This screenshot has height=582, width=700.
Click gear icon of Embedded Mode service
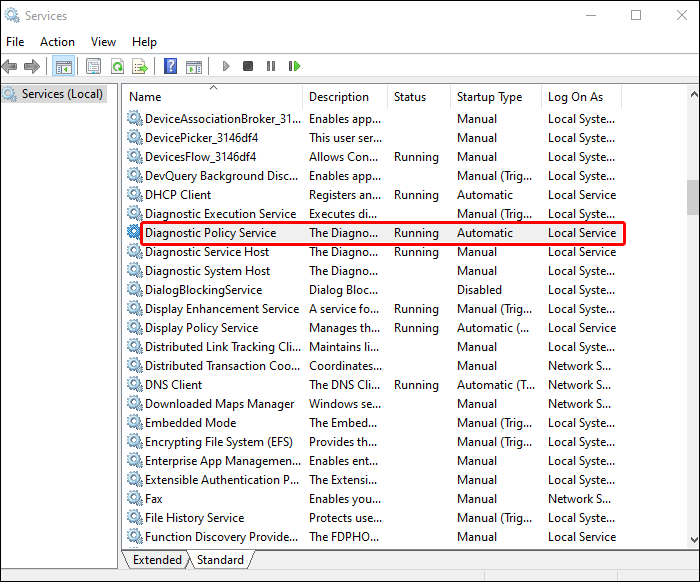click(134, 422)
